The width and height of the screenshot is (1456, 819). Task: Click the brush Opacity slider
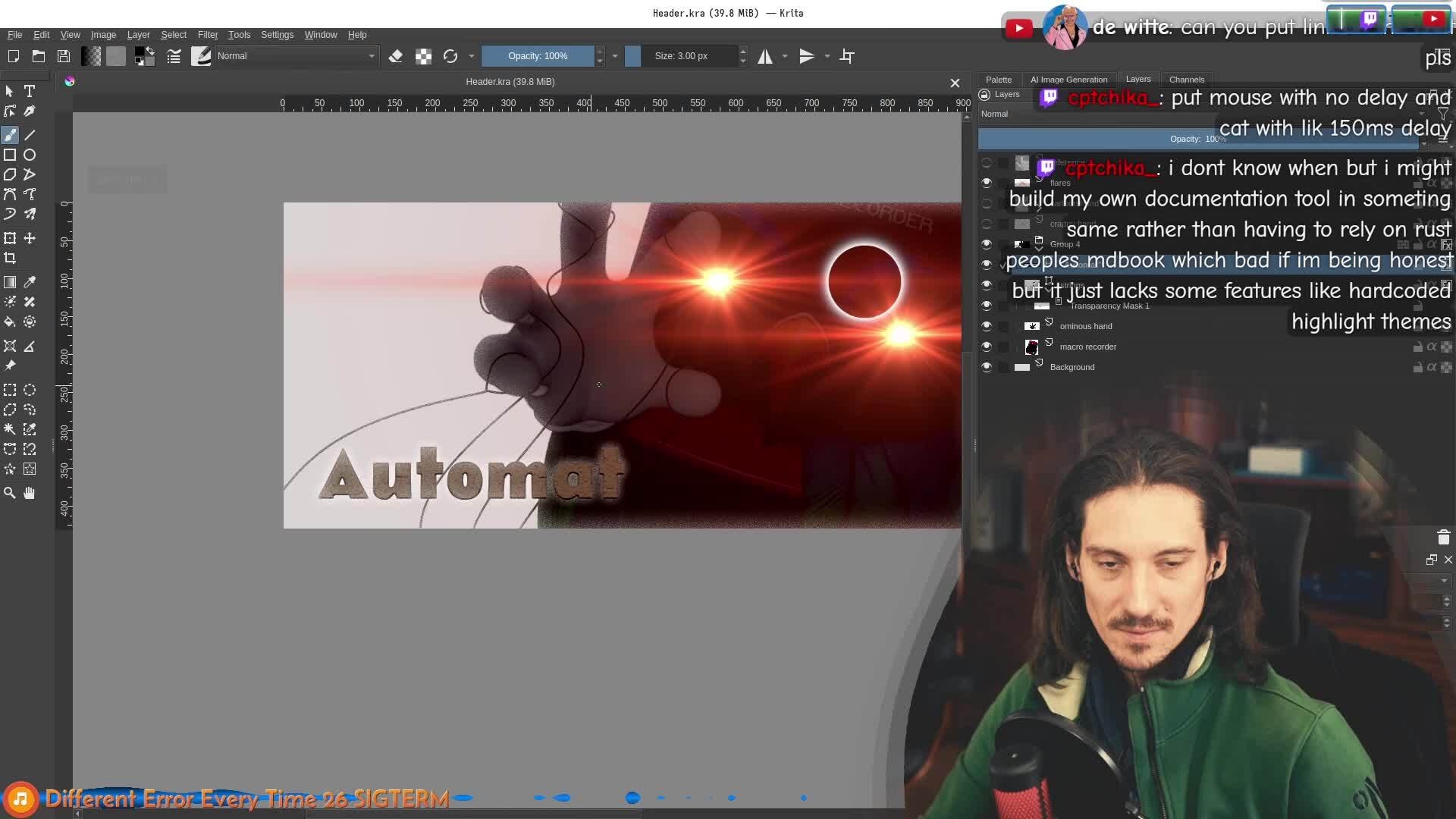[538, 56]
